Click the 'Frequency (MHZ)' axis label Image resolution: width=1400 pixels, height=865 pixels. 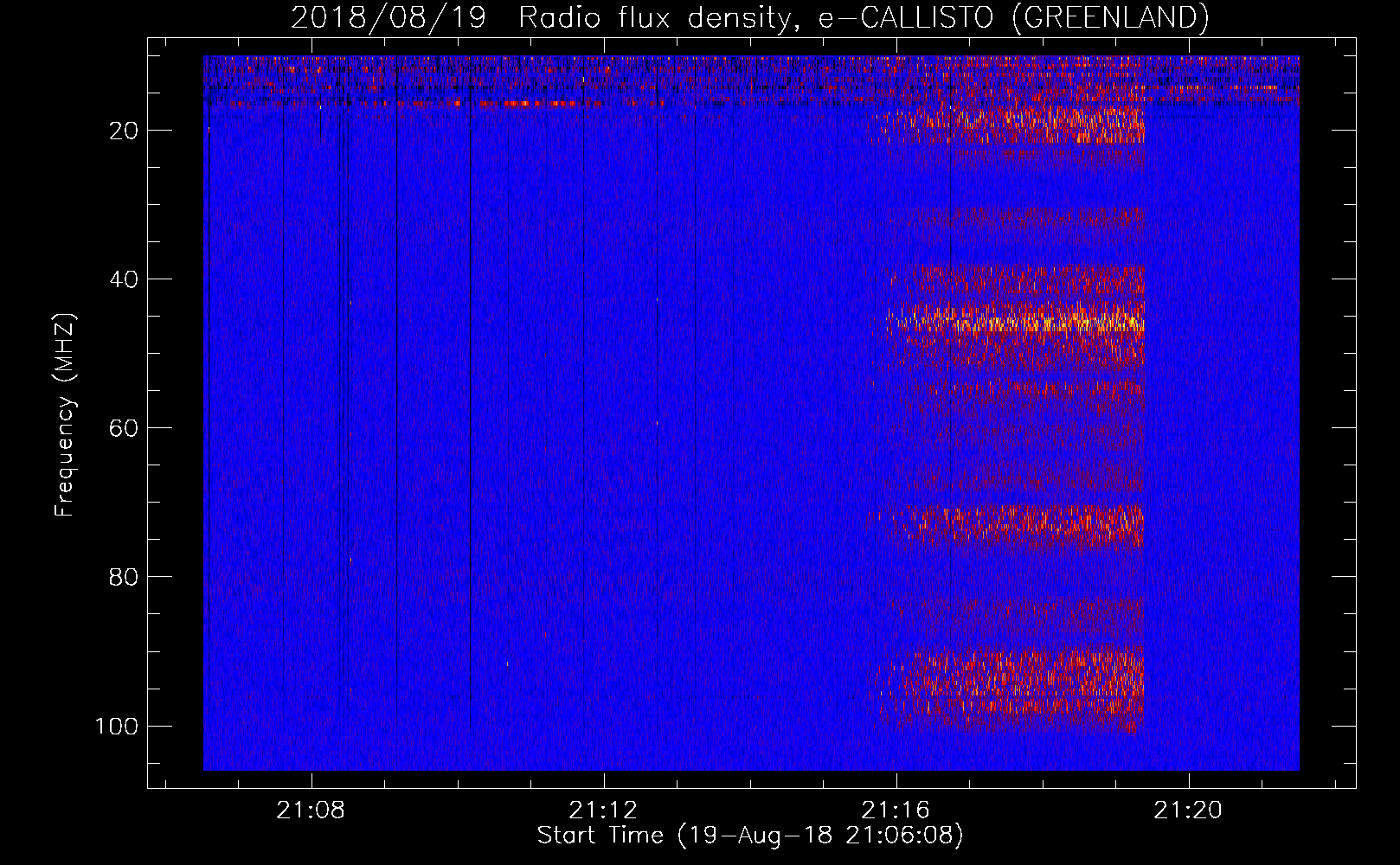click(66, 414)
